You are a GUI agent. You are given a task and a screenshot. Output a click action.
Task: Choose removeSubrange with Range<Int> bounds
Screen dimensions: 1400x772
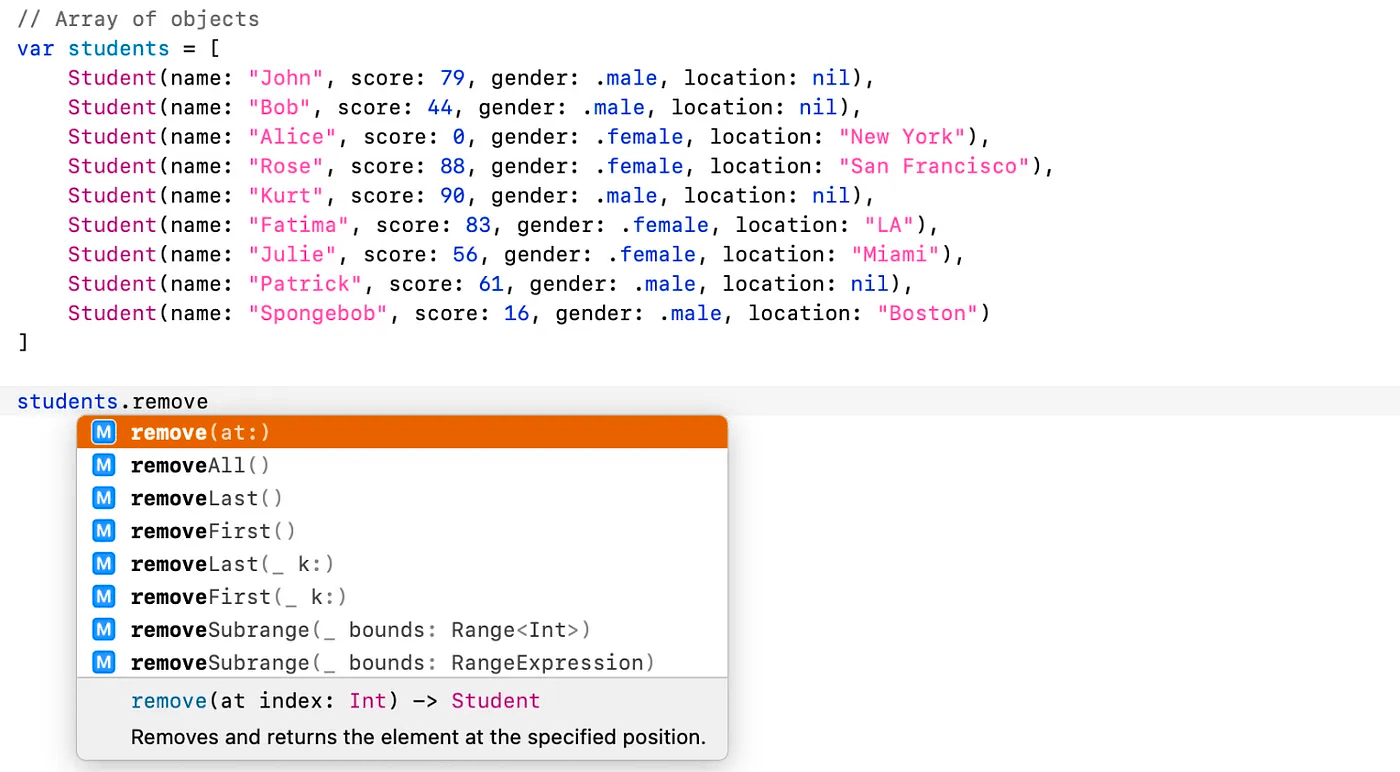tap(402, 630)
